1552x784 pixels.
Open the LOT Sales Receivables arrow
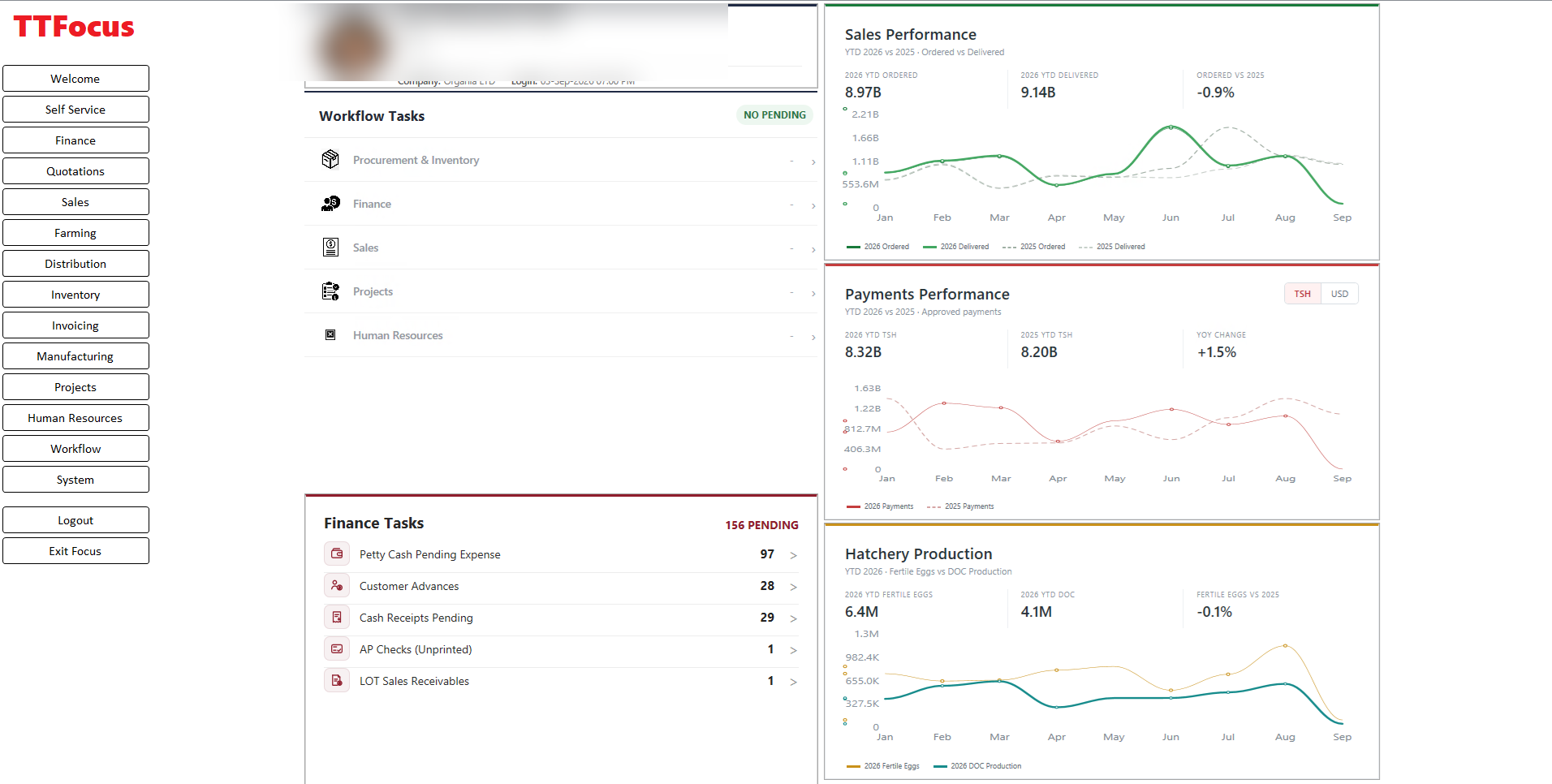pos(793,682)
